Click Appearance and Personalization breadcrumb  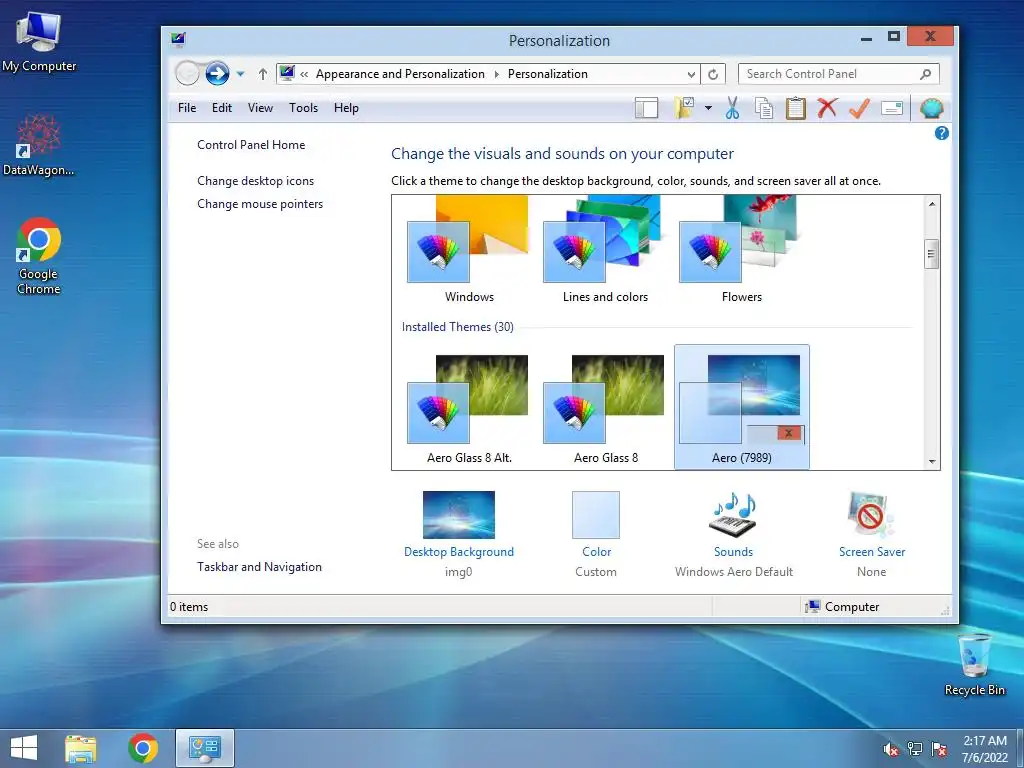coord(400,74)
